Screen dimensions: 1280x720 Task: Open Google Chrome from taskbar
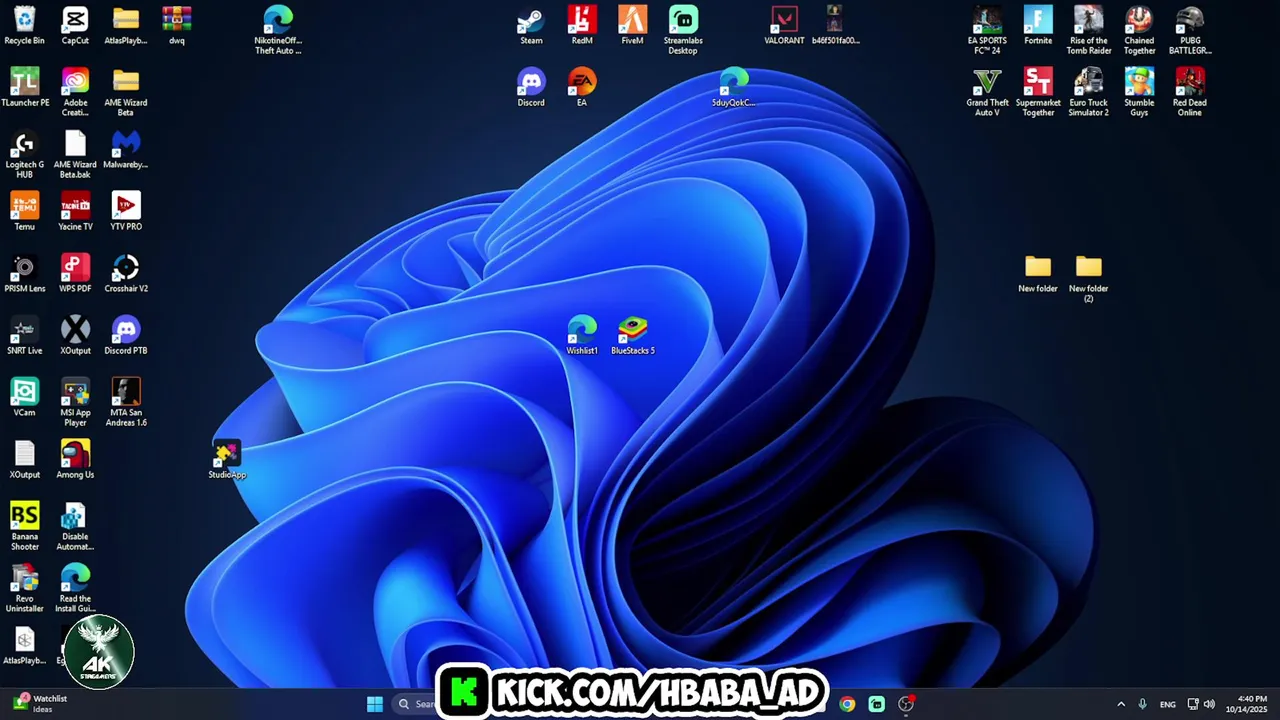pos(847,704)
